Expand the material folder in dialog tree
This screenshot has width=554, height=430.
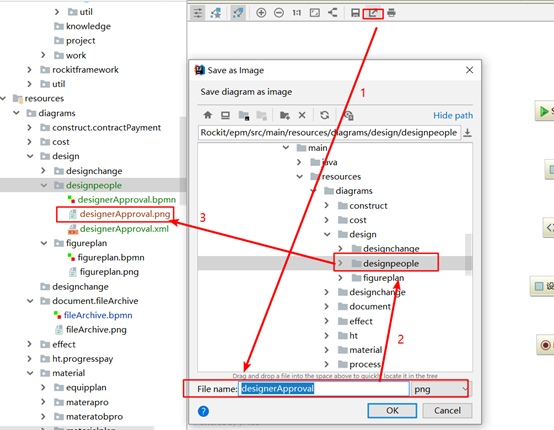[x=326, y=350]
